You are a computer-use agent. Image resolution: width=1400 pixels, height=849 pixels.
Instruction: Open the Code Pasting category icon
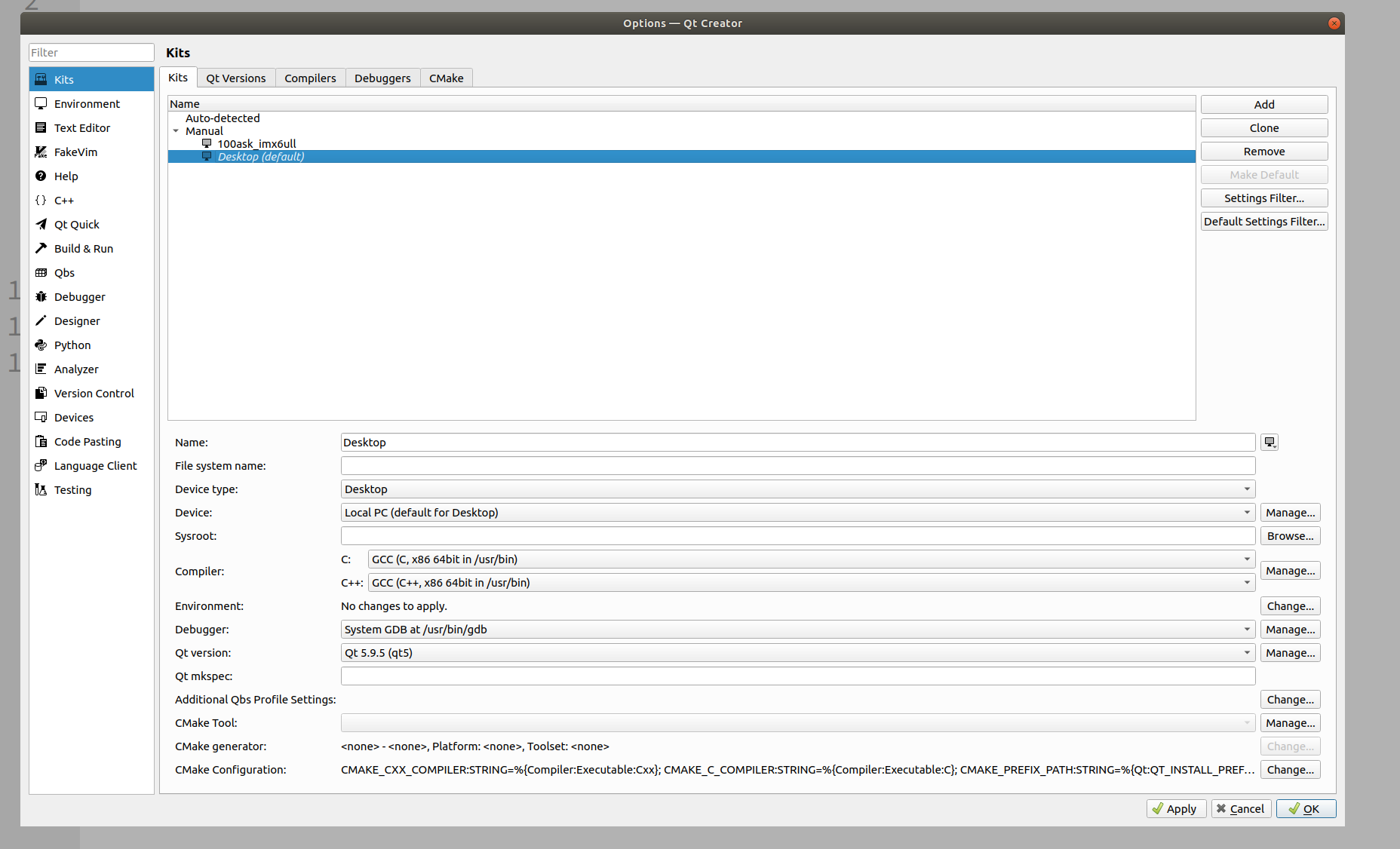41,441
